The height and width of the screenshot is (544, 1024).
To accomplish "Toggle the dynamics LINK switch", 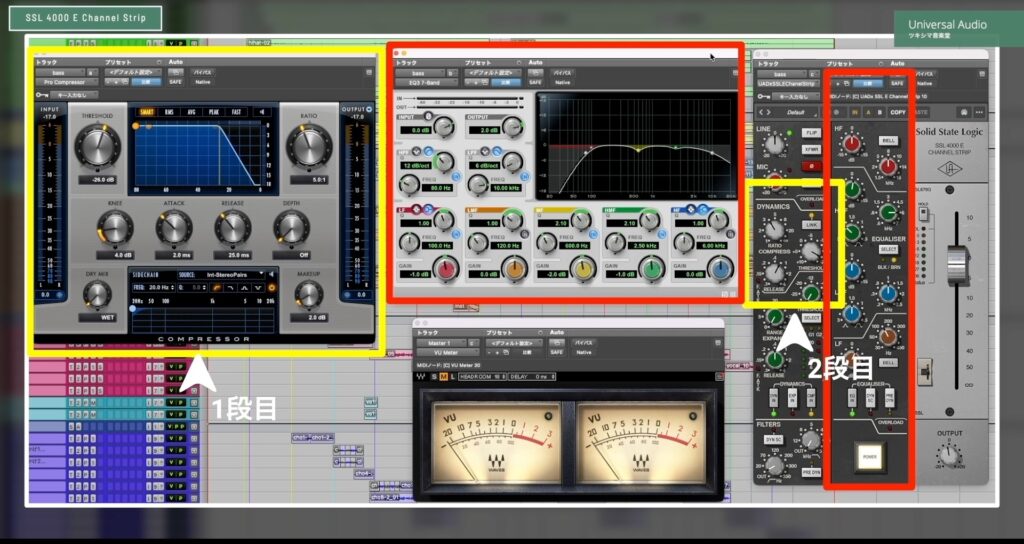I will pos(811,225).
